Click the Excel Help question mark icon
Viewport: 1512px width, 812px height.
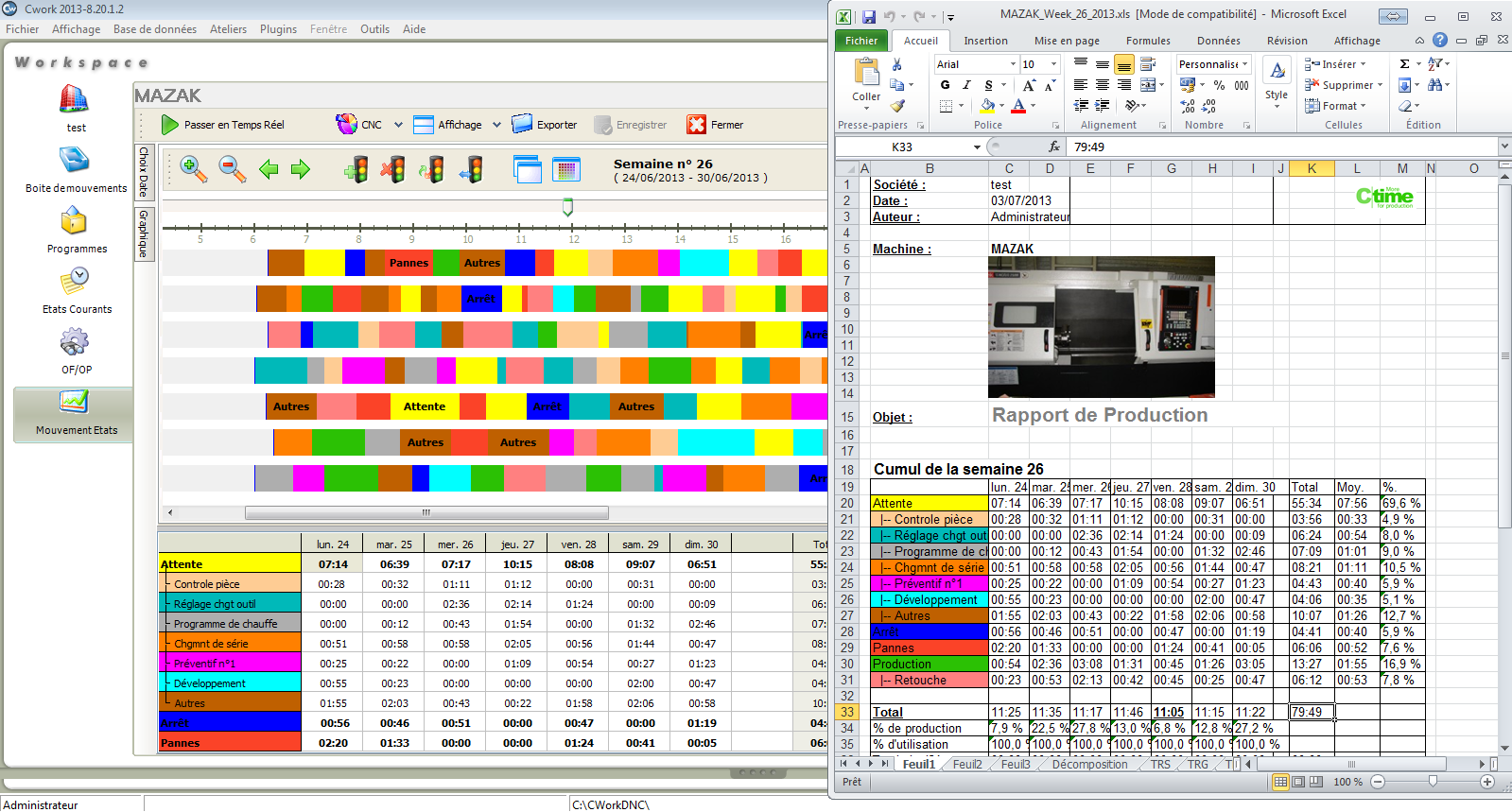(1439, 40)
